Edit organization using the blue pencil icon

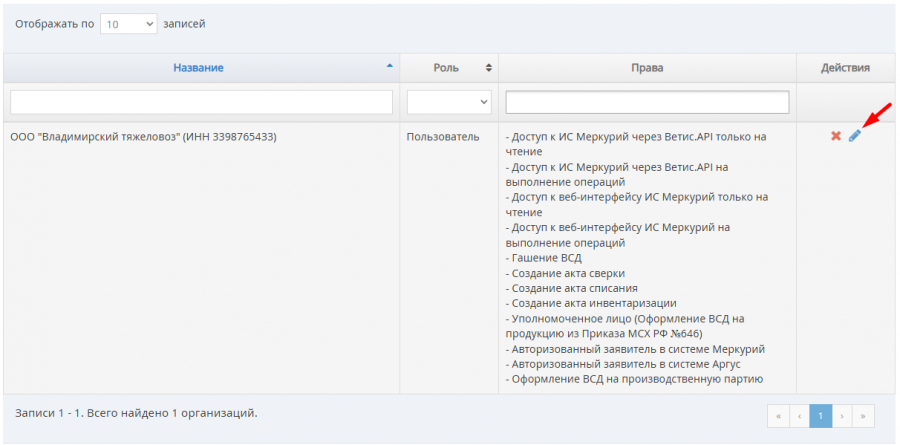tap(854, 136)
